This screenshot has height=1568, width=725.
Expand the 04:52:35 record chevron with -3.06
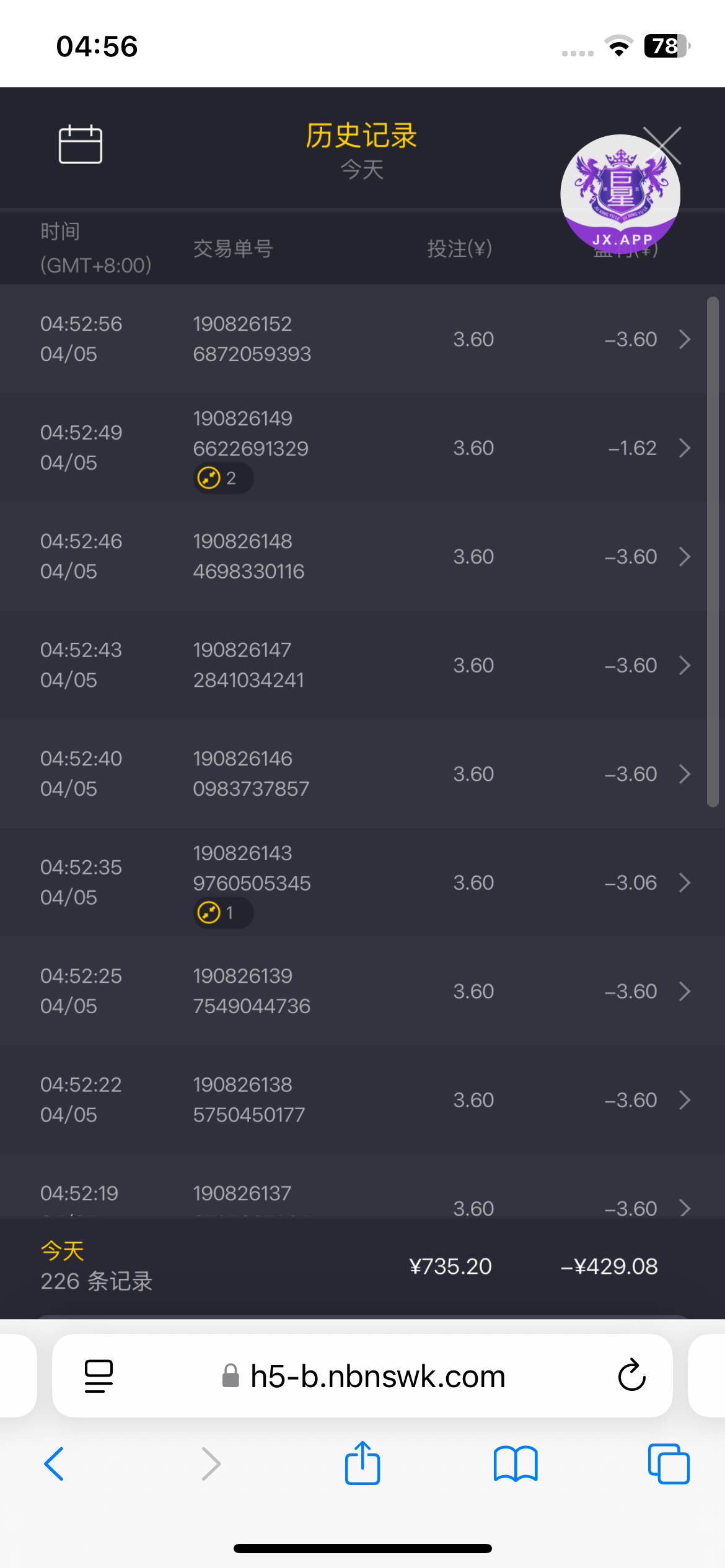[685, 882]
